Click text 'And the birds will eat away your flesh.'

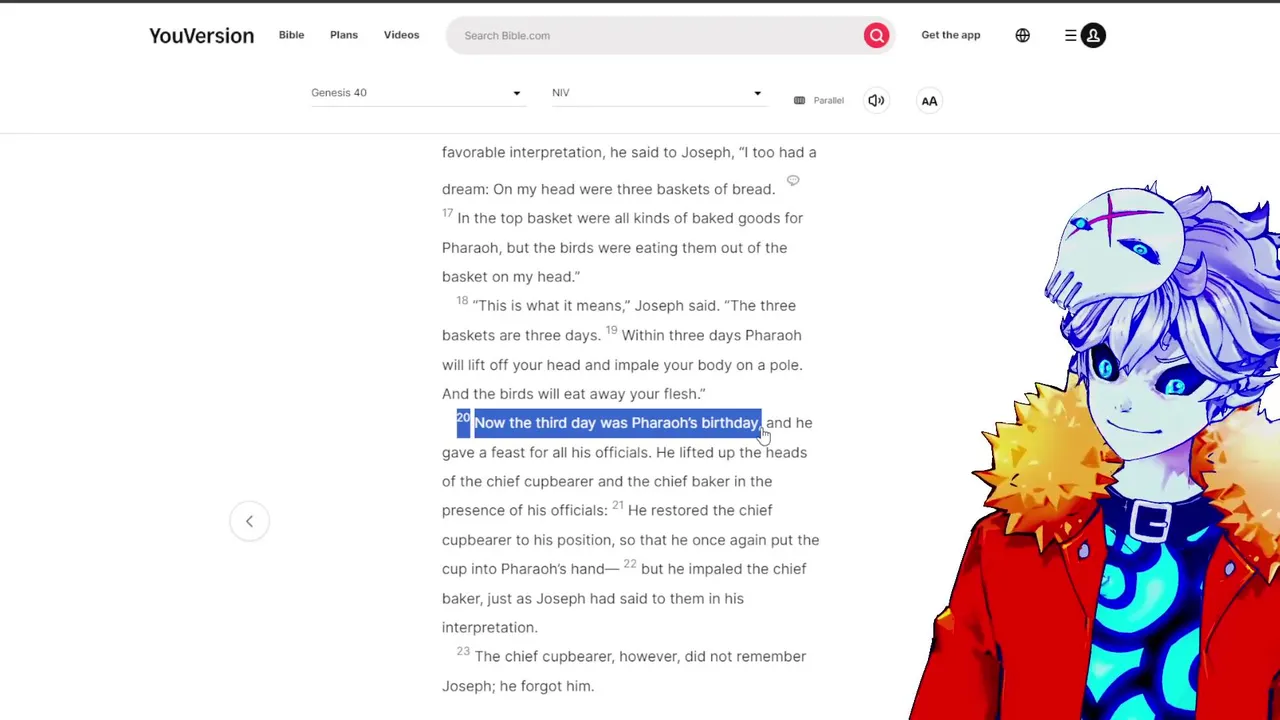[x=574, y=394]
